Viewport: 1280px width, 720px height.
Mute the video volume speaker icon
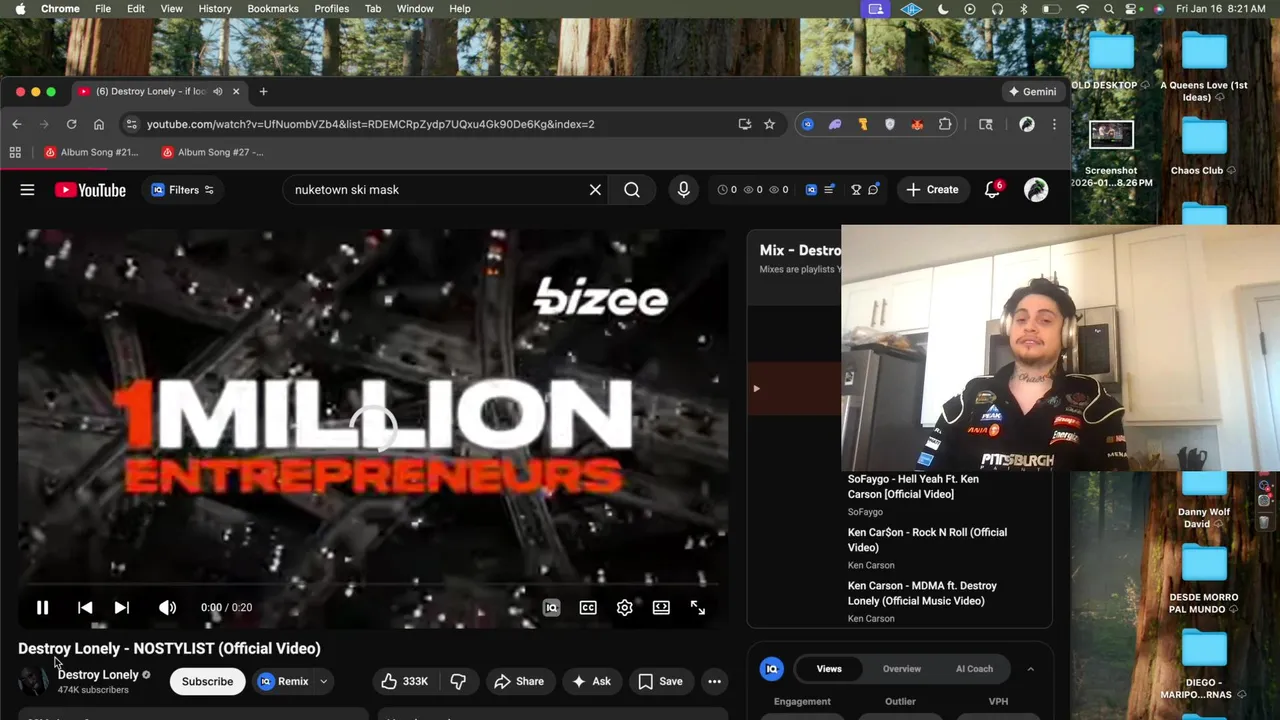(167, 607)
